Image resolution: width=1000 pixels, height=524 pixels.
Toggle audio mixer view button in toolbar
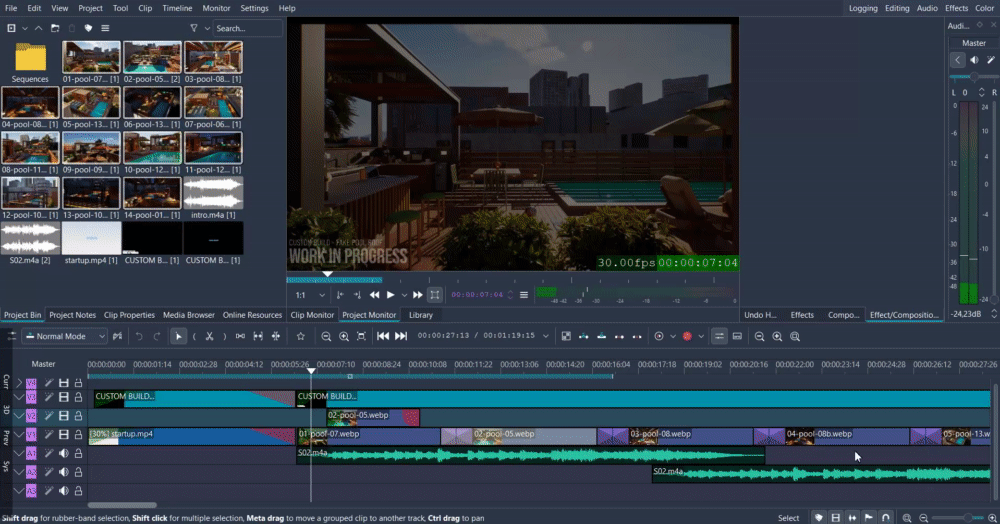click(x=719, y=336)
